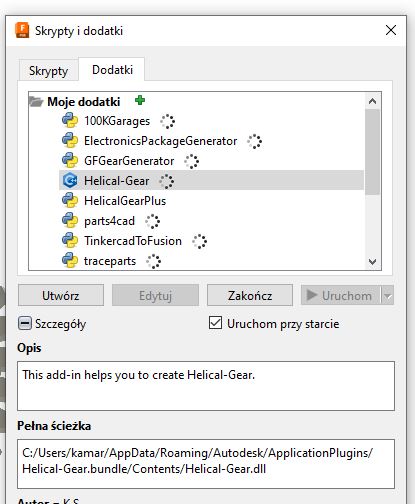Click the Moje dodatki folder icon
The height and width of the screenshot is (504, 415).
point(36,101)
